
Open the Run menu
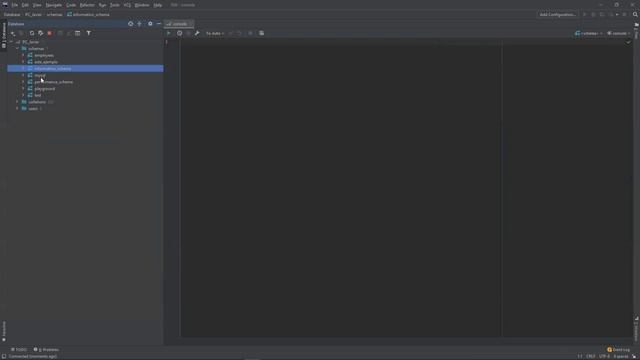click(x=102, y=5)
